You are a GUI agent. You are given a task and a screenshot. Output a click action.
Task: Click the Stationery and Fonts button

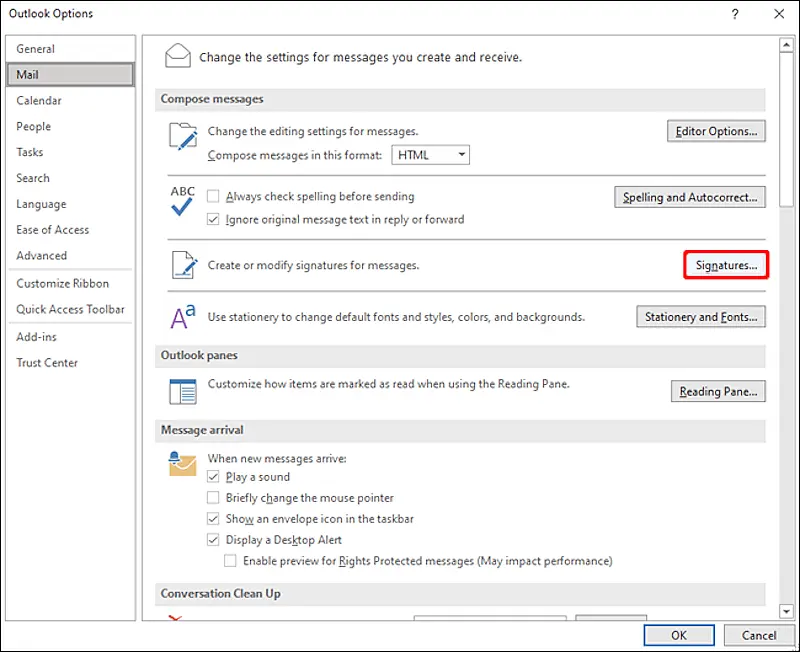(x=700, y=316)
